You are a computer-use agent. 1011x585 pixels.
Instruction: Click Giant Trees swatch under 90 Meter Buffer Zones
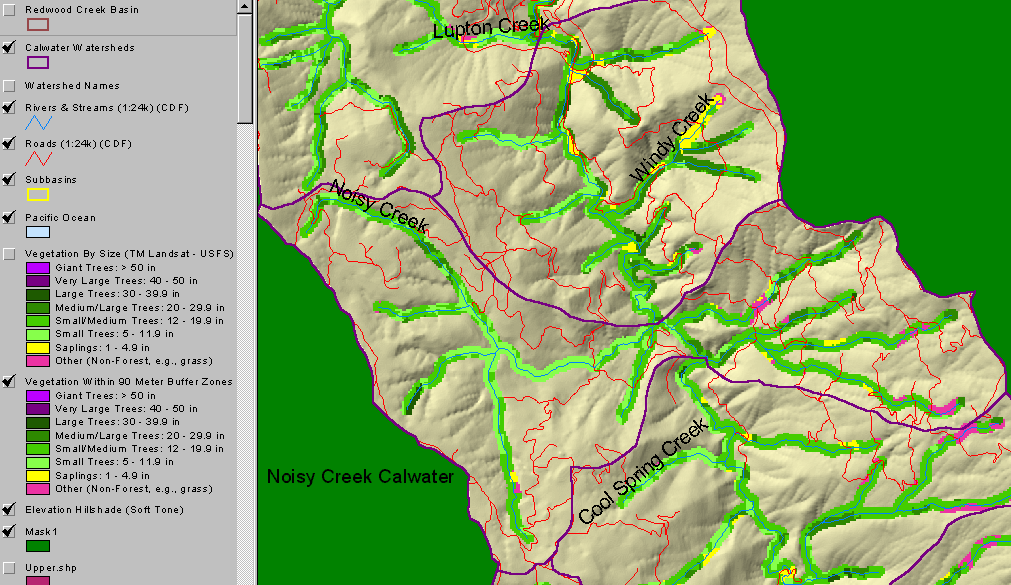coord(38,395)
